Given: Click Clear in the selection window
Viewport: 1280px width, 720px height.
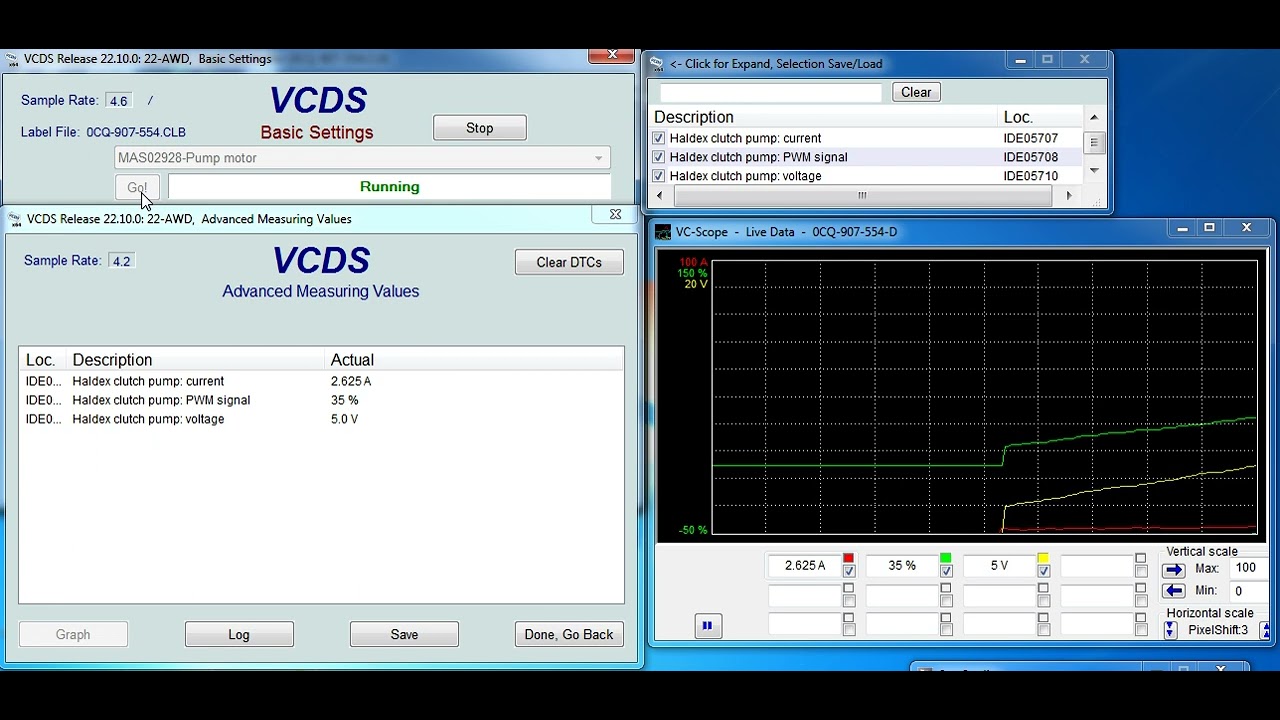Looking at the screenshot, I should coord(916,92).
